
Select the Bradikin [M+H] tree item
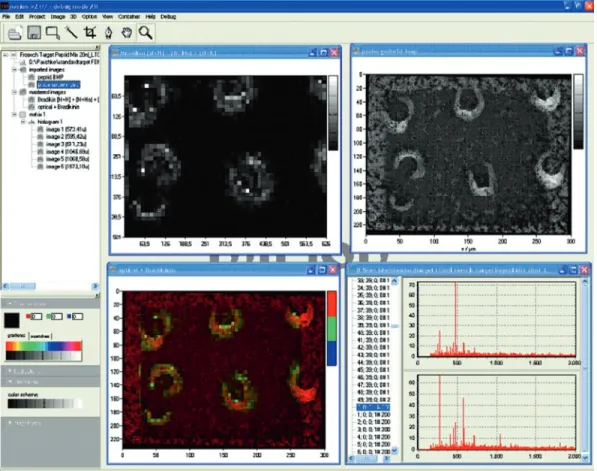(x=68, y=99)
